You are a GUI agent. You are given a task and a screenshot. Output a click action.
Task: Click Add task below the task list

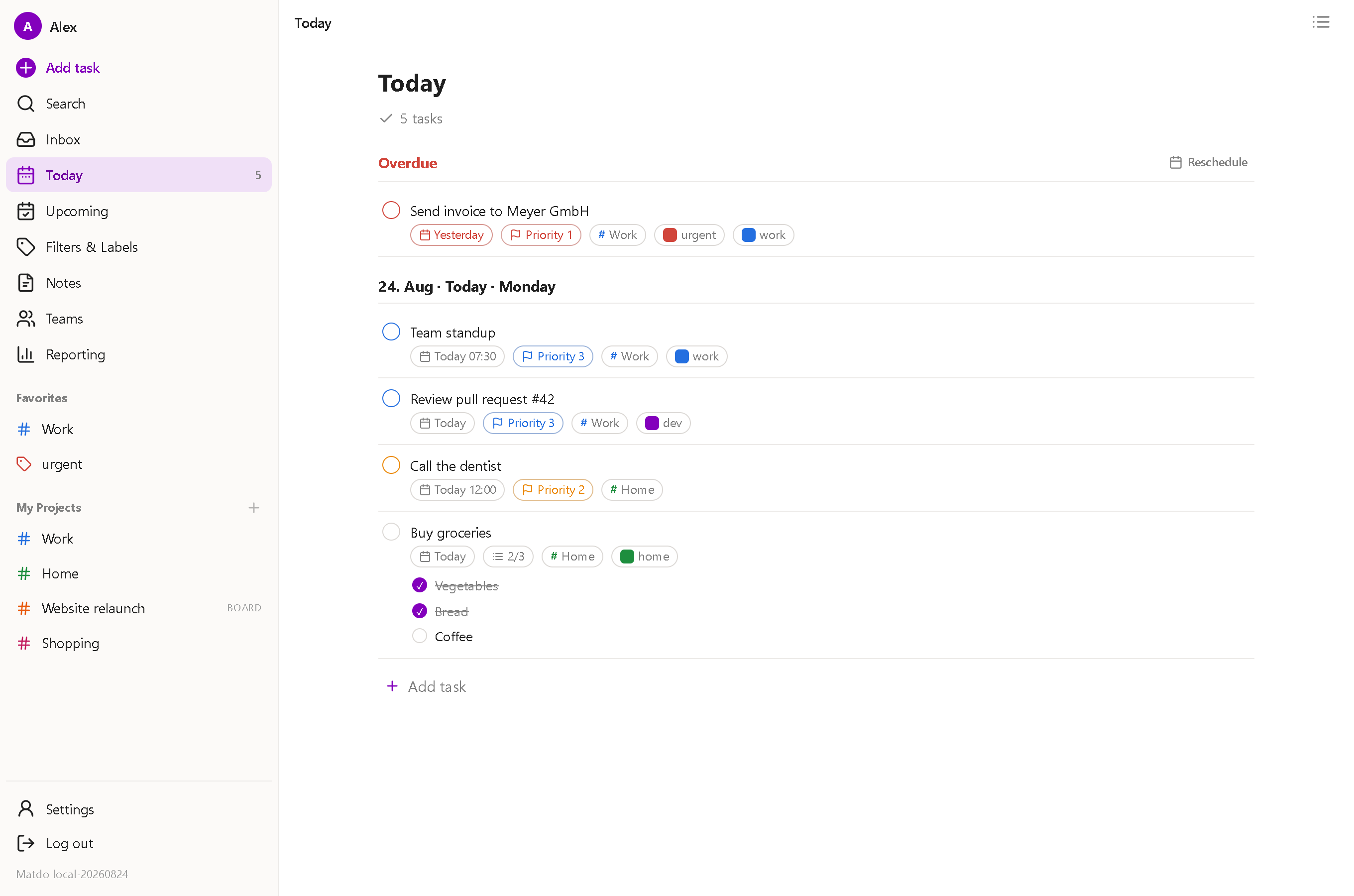pos(426,686)
